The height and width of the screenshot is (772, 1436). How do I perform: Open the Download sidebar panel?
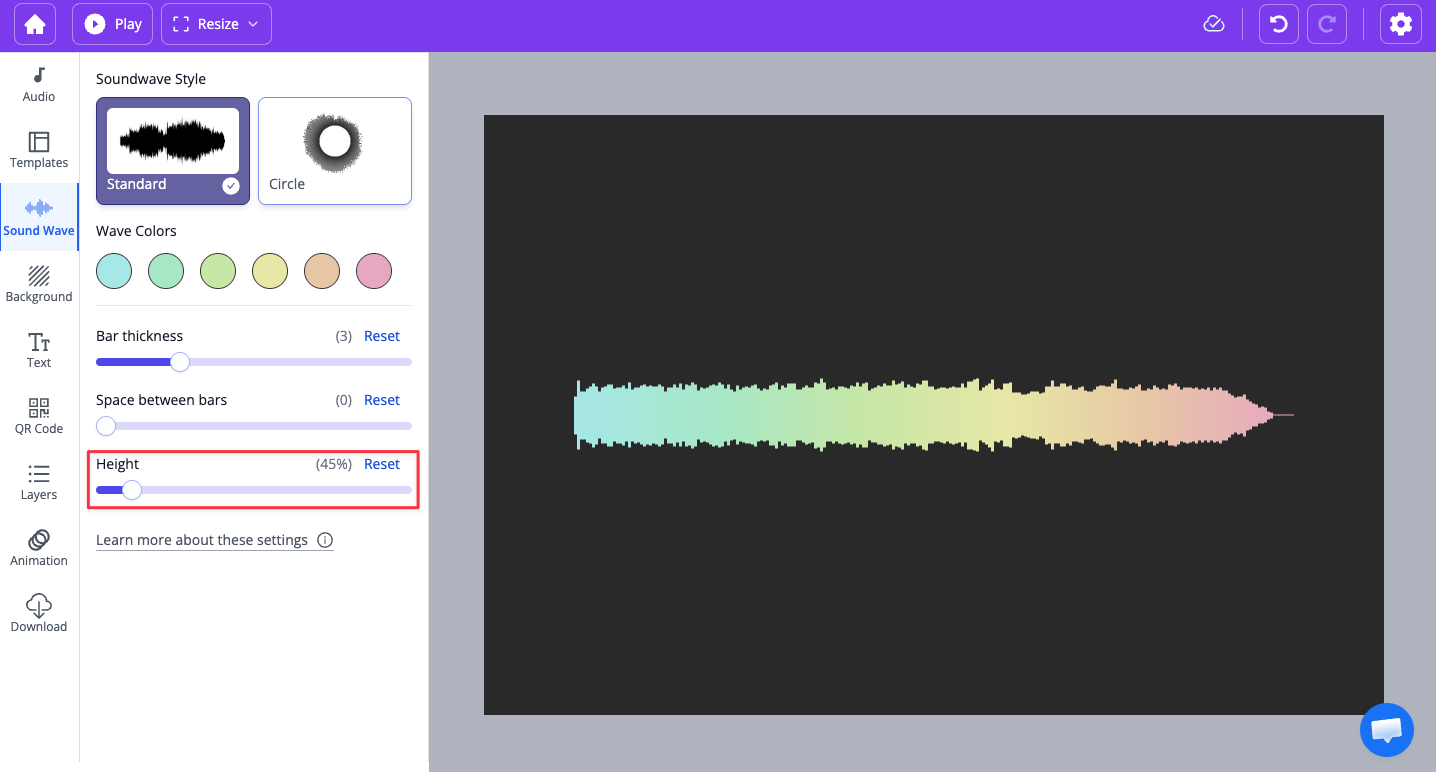[39, 614]
